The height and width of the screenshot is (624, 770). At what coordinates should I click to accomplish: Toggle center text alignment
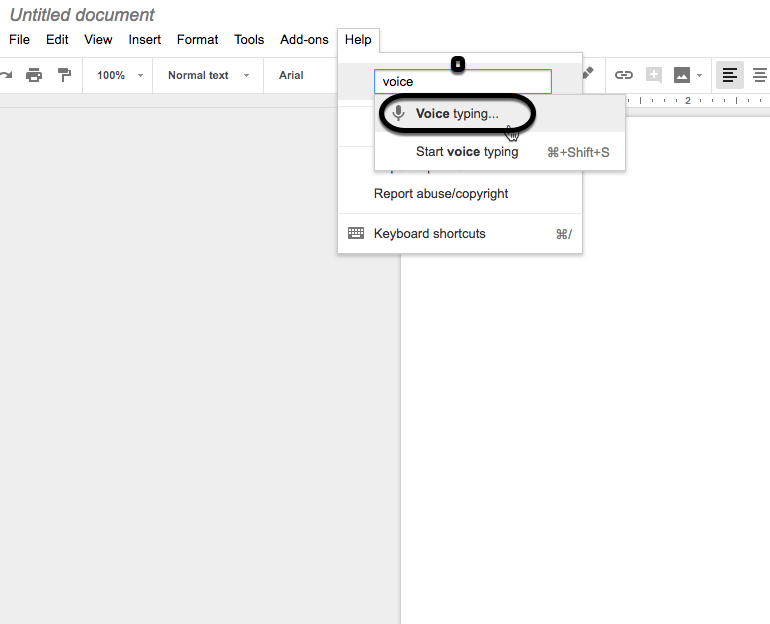point(759,75)
